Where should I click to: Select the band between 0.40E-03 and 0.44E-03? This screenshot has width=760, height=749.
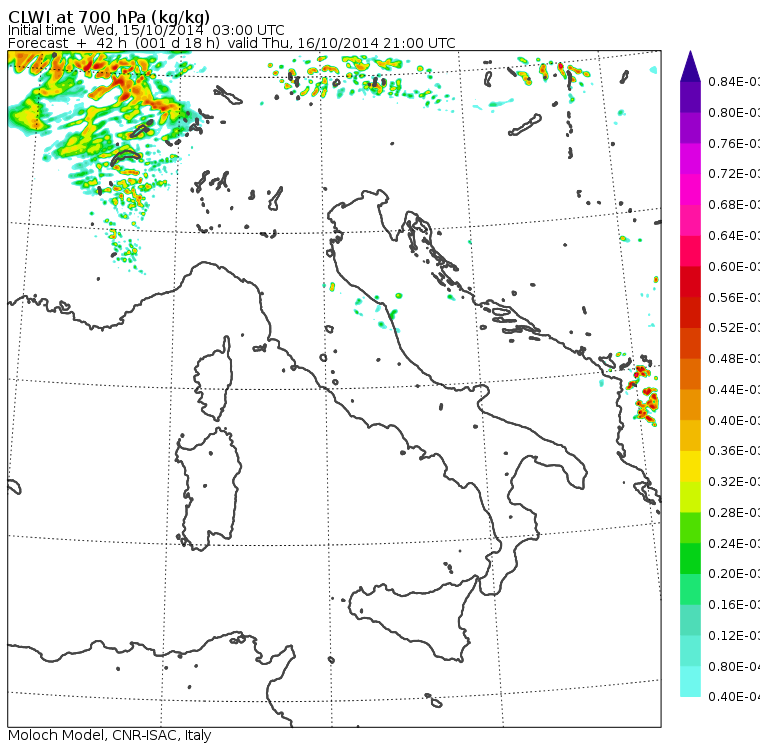click(x=690, y=405)
